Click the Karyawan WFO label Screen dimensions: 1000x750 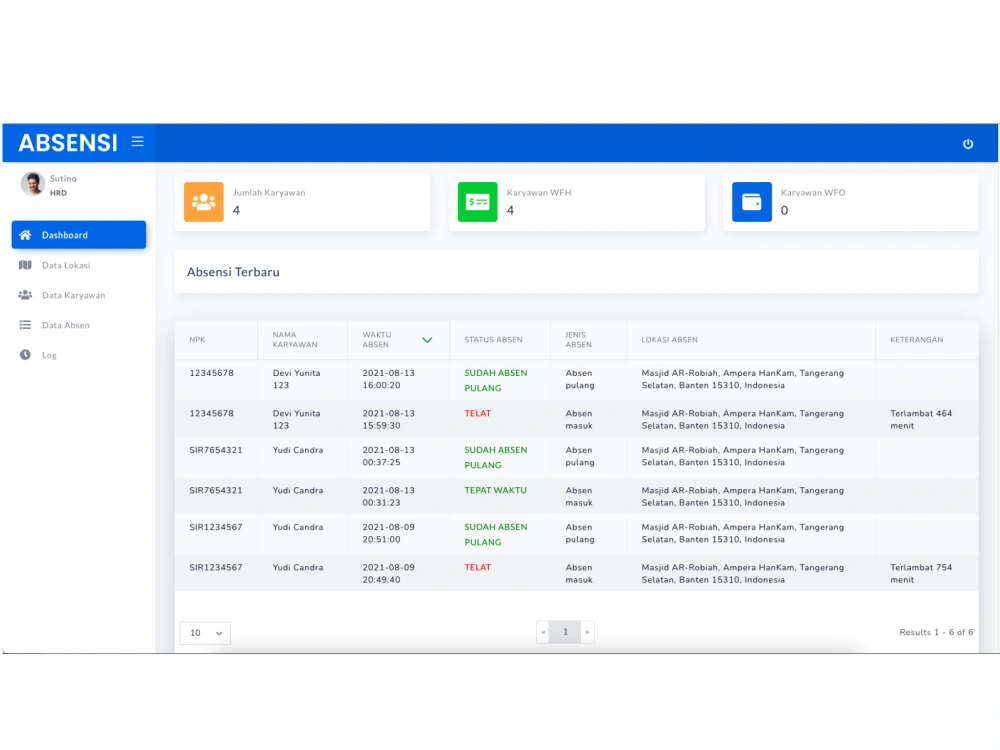click(813, 193)
